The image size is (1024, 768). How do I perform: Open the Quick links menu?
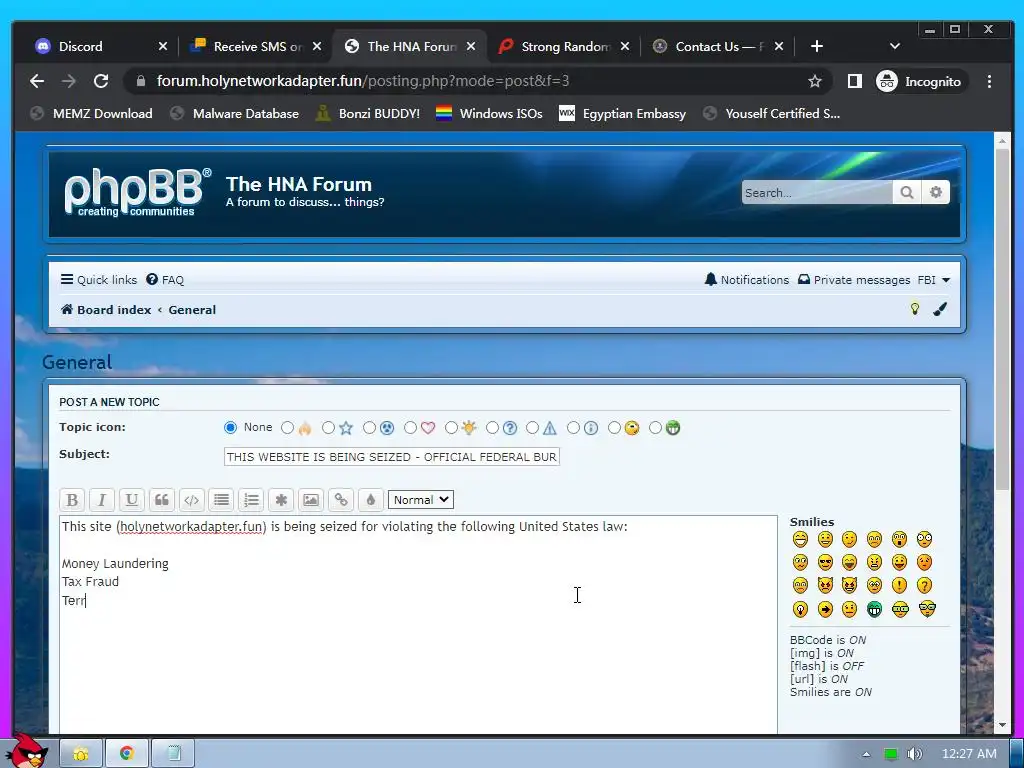[x=99, y=280]
